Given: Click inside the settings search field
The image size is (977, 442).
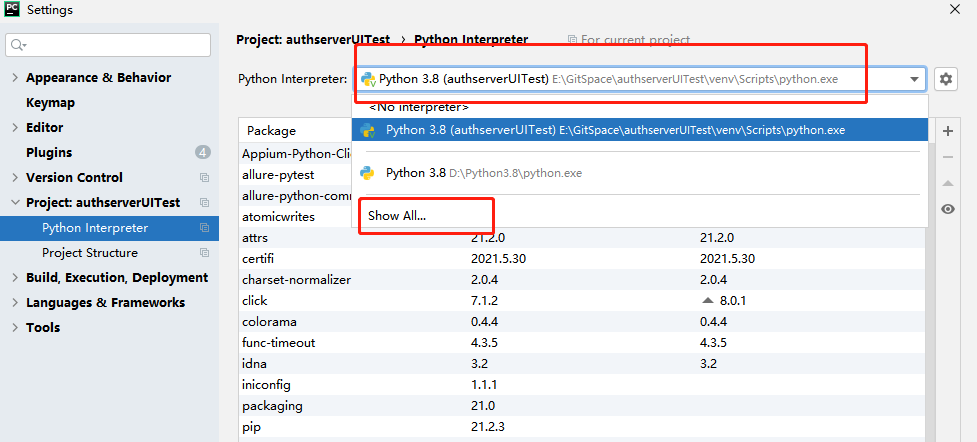Looking at the screenshot, I should tap(108, 45).
